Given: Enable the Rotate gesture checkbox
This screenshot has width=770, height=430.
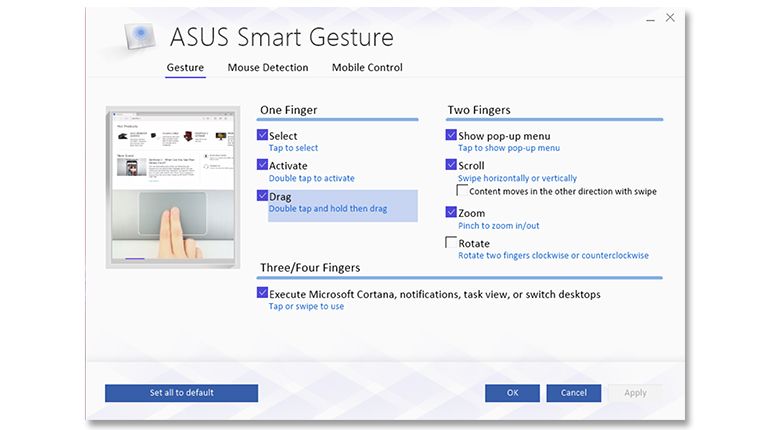Looking at the screenshot, I should pos(451,242).
